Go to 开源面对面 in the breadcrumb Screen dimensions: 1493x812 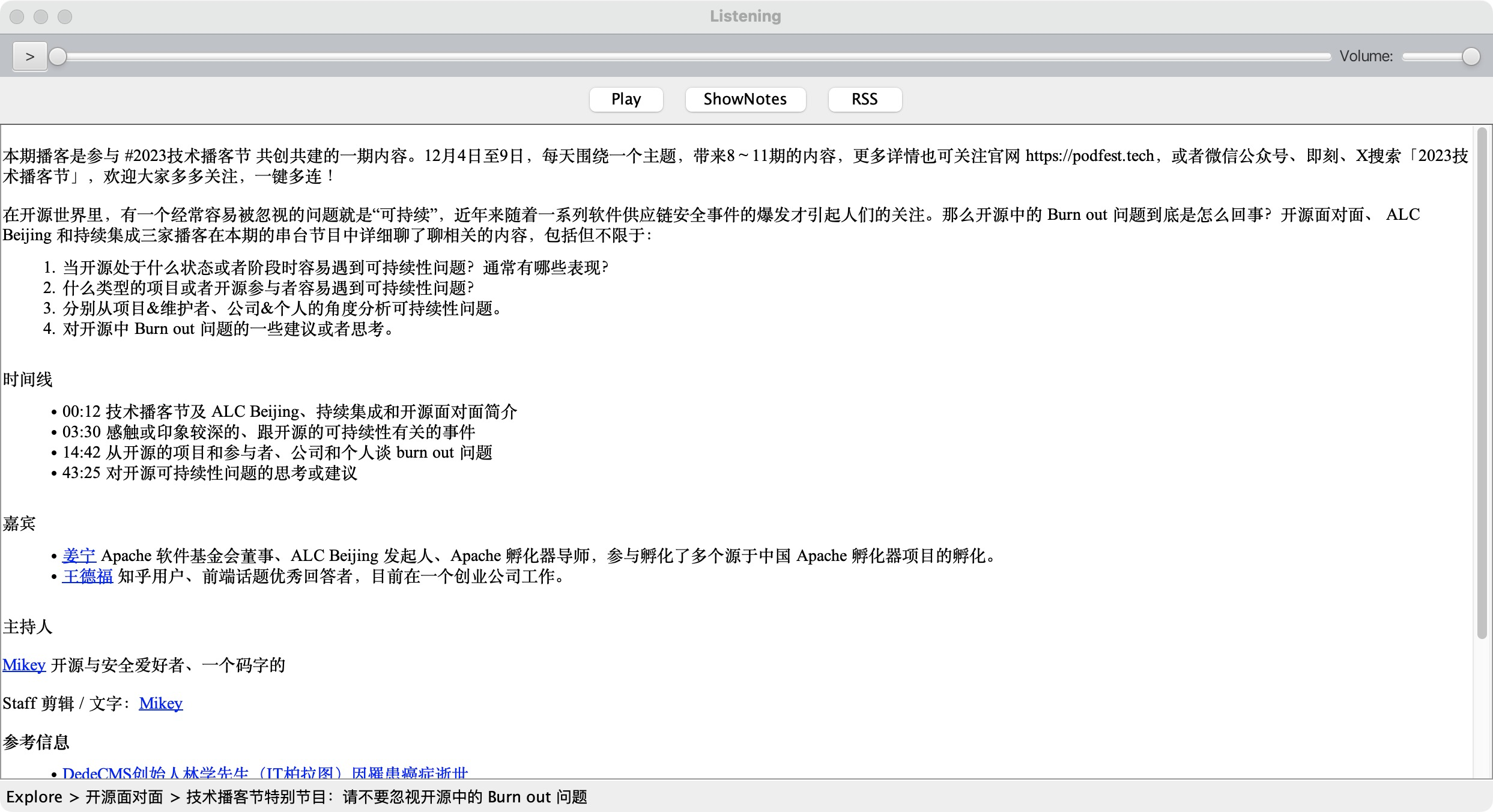pos(124,797)
